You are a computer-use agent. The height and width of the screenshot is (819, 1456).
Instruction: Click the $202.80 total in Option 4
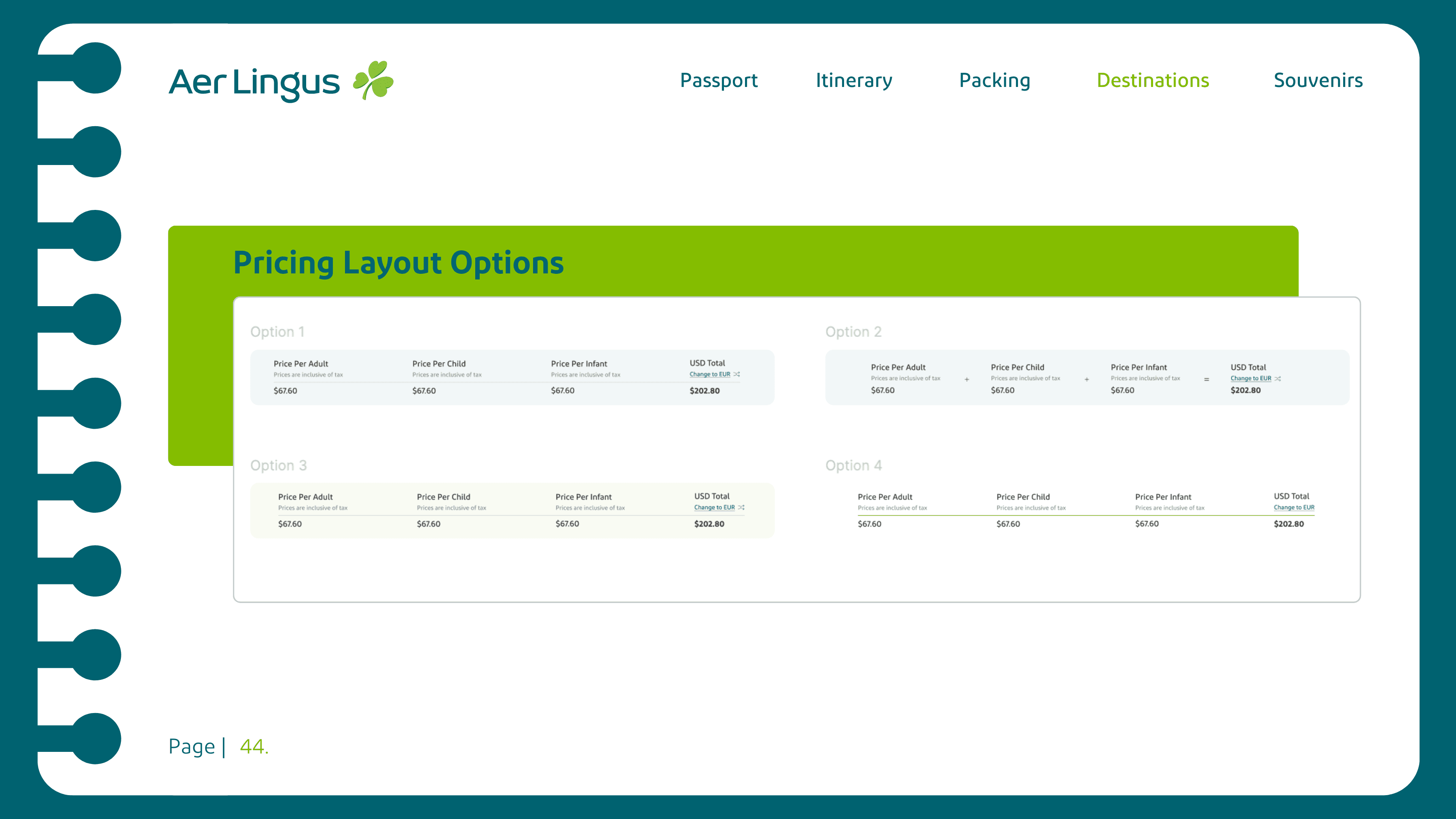click(x=1289, y=524)
